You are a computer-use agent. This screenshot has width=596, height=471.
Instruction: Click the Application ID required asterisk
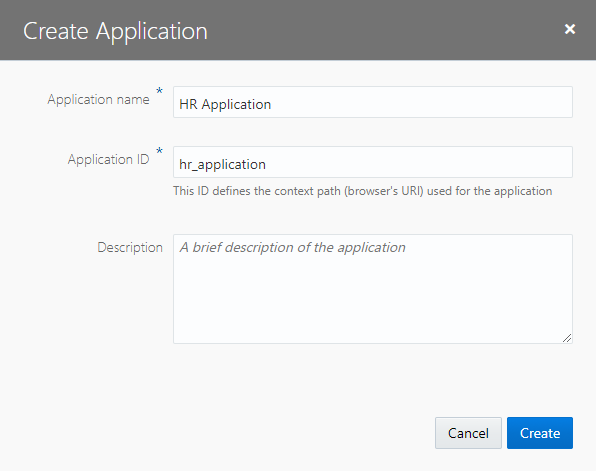tap(160, 151)
